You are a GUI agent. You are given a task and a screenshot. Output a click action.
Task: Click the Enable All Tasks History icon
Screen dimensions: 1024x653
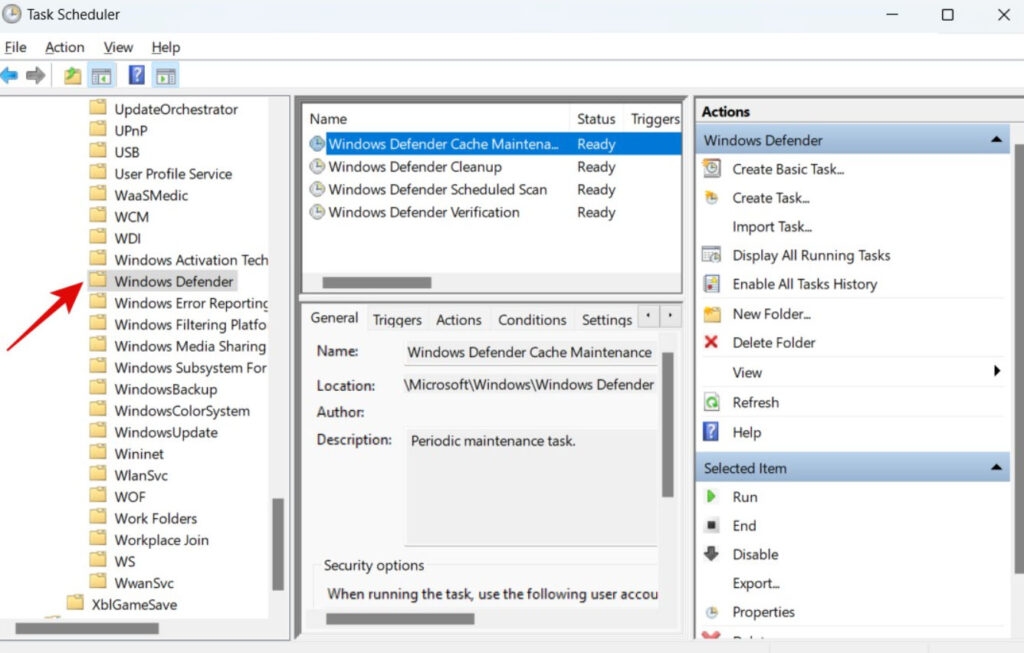[711, 283]
